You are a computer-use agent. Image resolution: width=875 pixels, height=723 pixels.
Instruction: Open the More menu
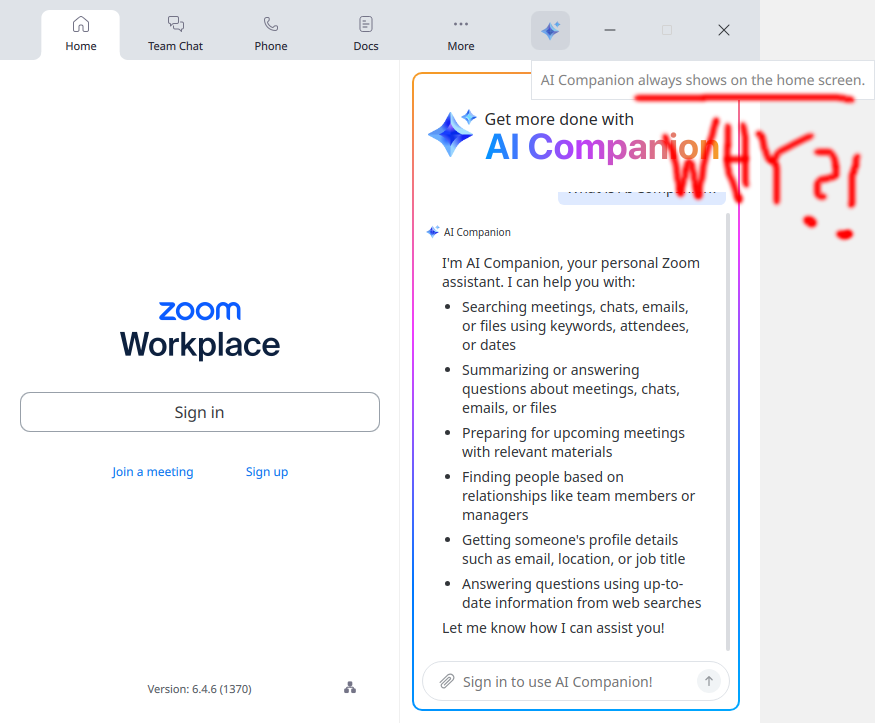[461, 34]
